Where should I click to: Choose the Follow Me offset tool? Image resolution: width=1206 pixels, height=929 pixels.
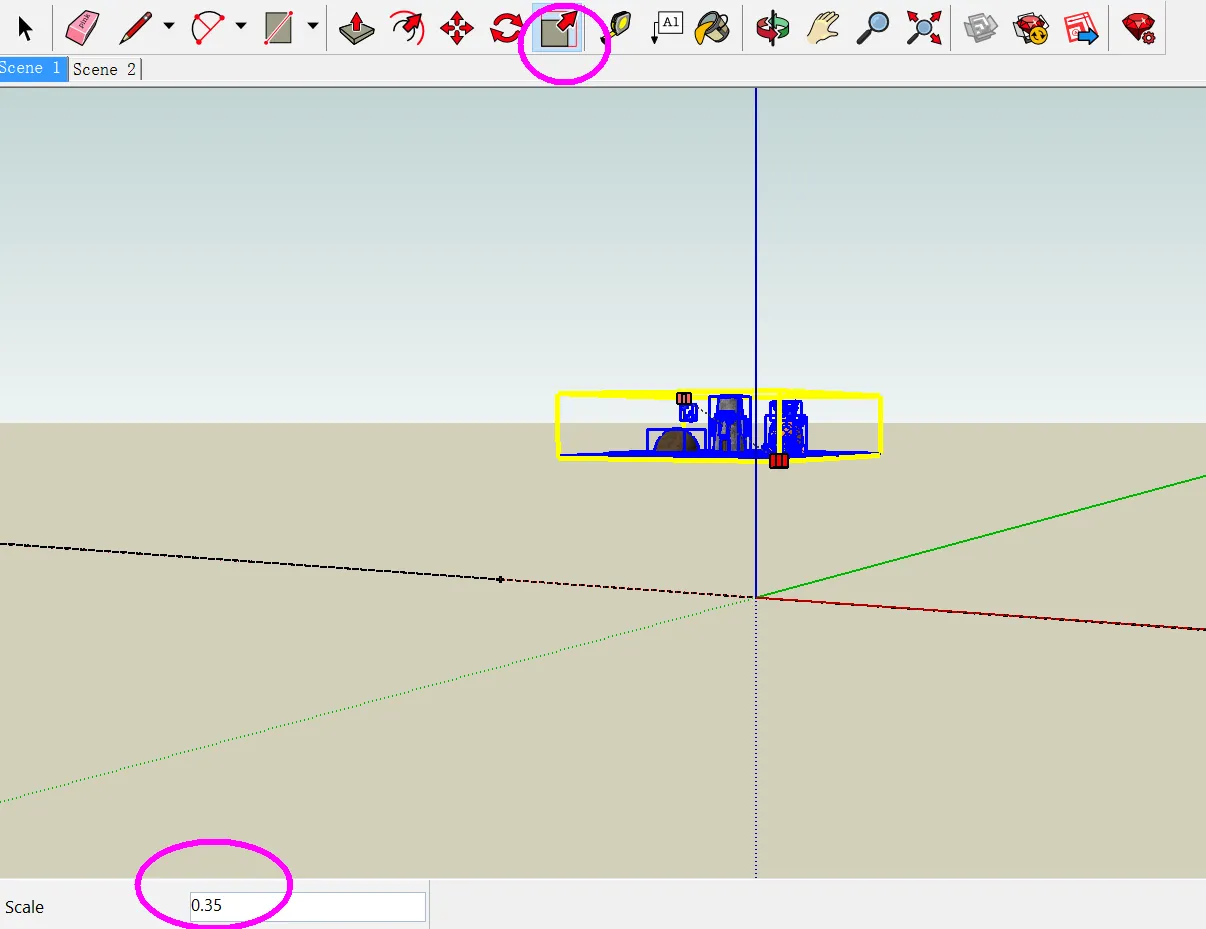(x=407, y=27)
